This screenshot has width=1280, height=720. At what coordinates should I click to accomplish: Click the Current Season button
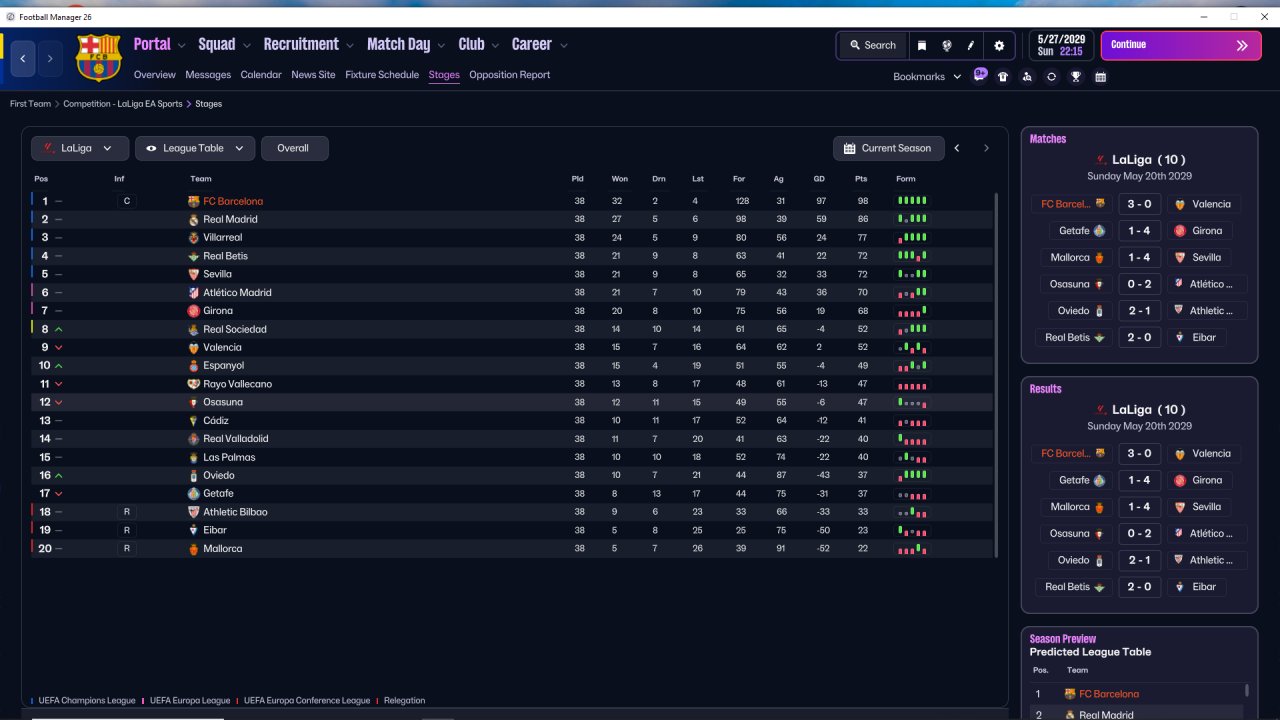click(x=887, y=148)
